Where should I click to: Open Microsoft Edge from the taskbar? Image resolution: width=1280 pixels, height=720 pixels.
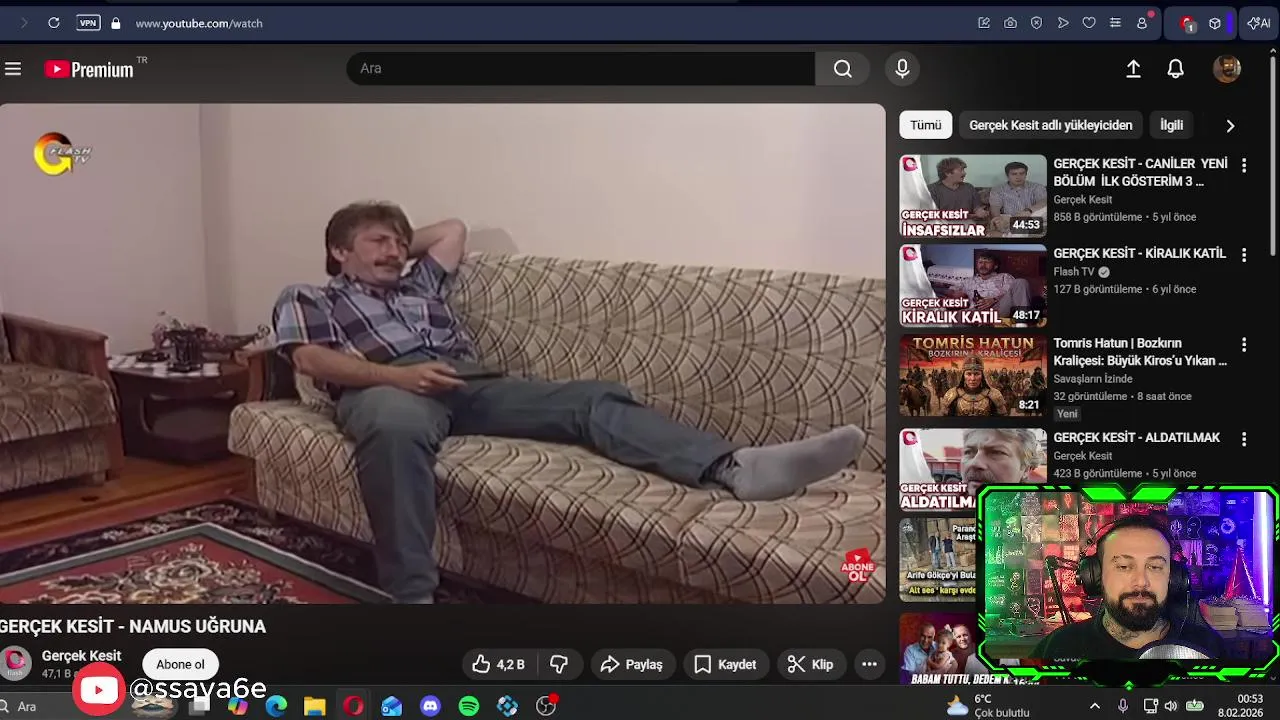pos(276,706)
